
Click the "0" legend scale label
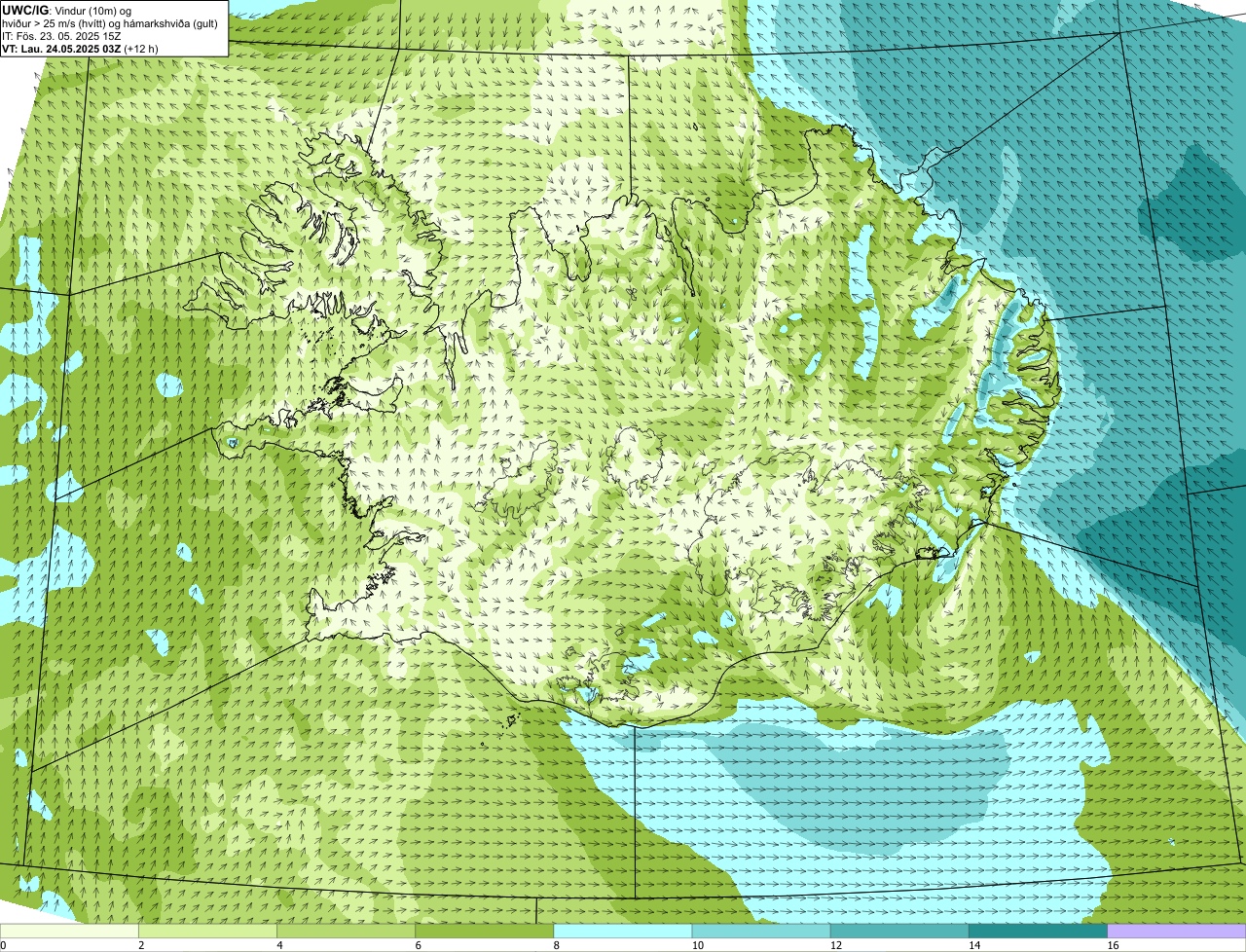[3, 945]
